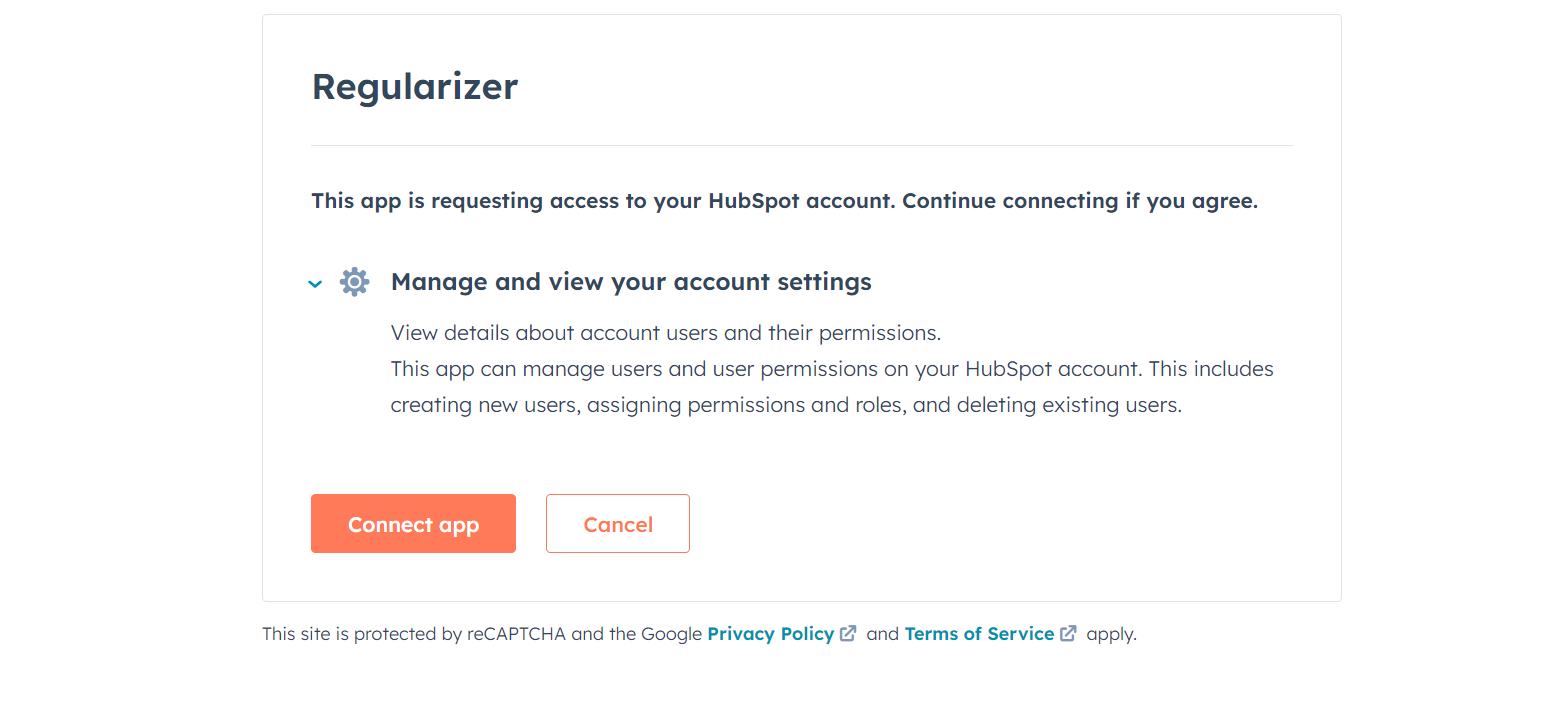Click the "This app can manage users" line
The image size is (1542, 724).
click(831, 369)
